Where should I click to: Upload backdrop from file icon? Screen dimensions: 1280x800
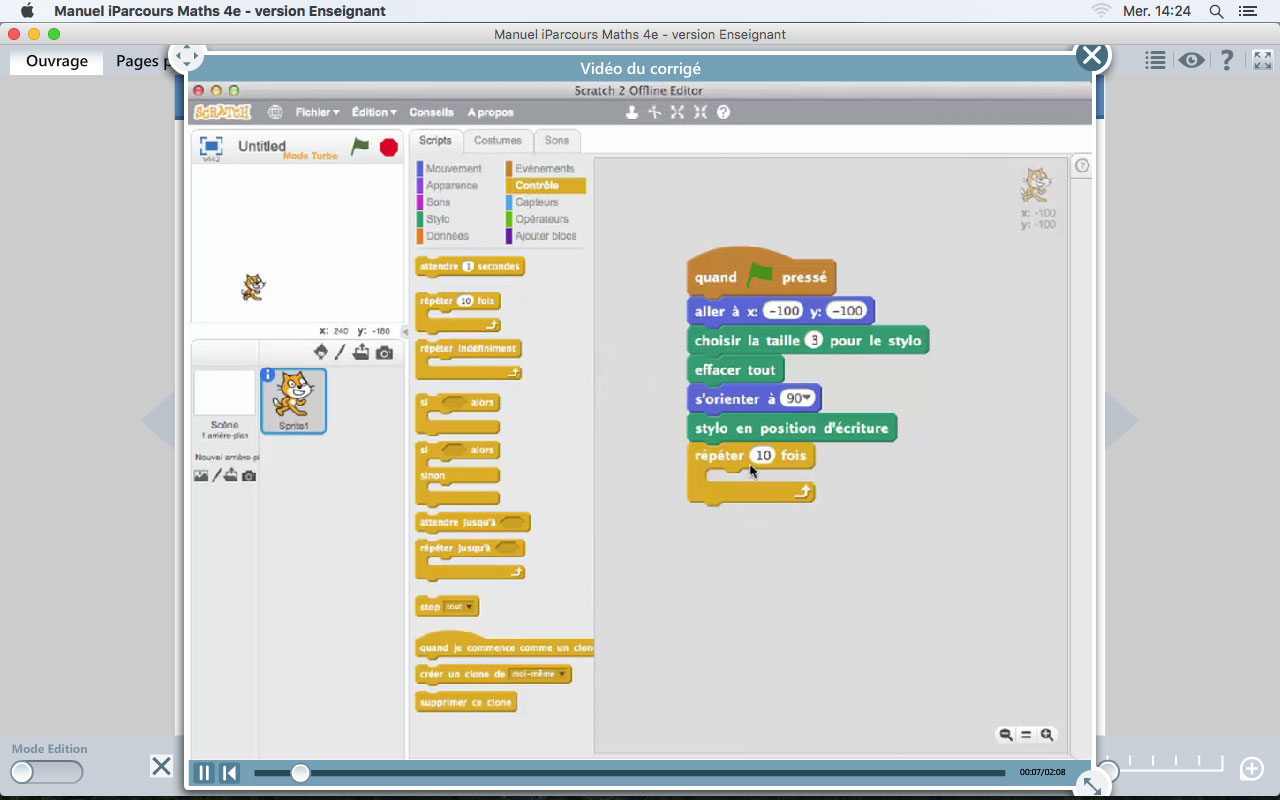pos(231,476)
